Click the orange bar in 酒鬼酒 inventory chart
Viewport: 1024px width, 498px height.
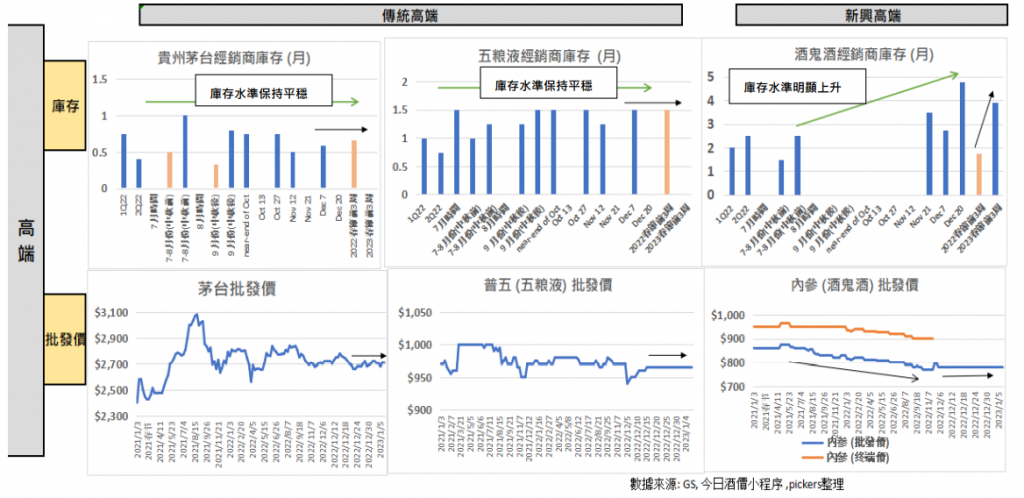[979, 174]
